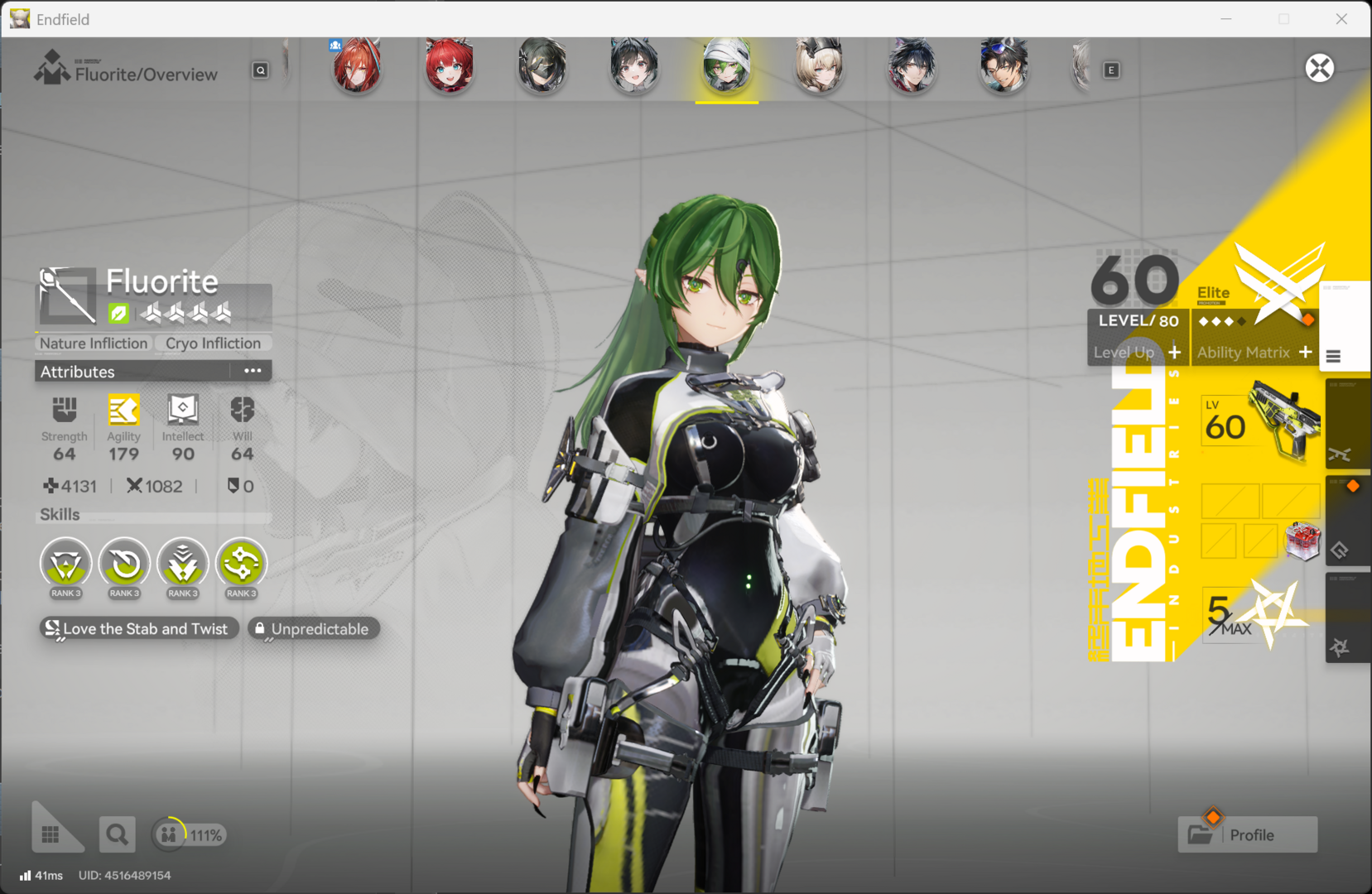Close the character overview with the X button
This screenshot has width=1372, height=894.
pyautogui.click(x=1319, y=68)
